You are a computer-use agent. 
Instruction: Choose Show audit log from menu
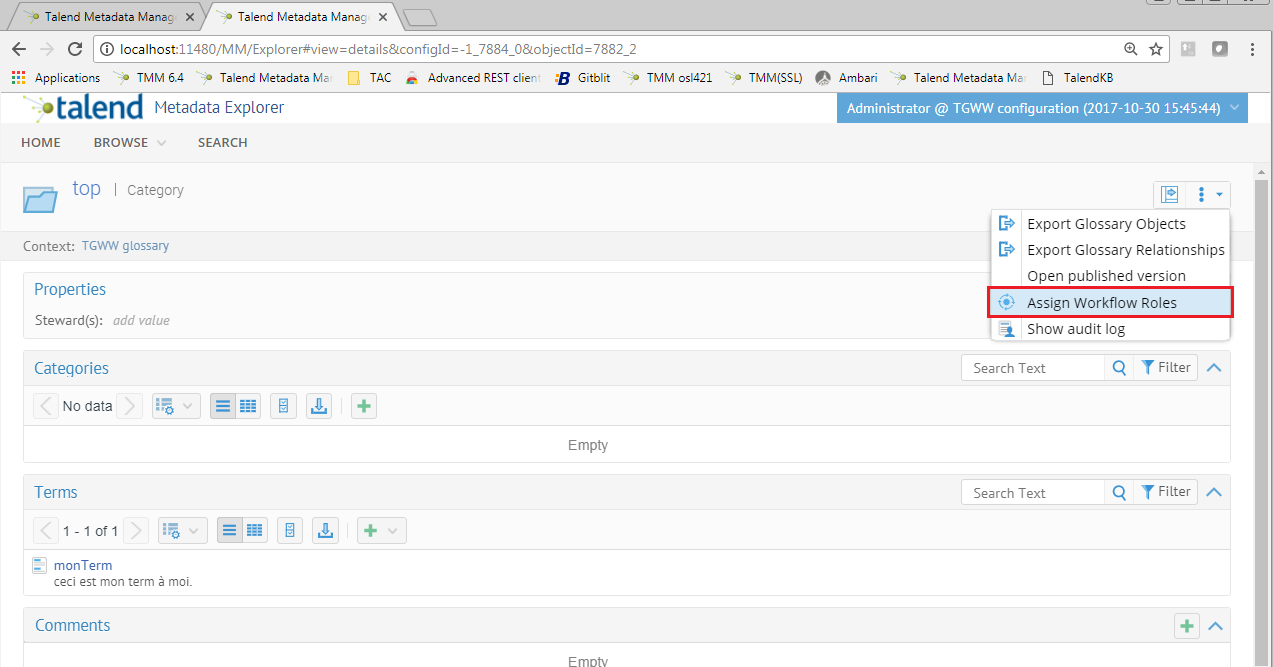(x=1075, y=329)
